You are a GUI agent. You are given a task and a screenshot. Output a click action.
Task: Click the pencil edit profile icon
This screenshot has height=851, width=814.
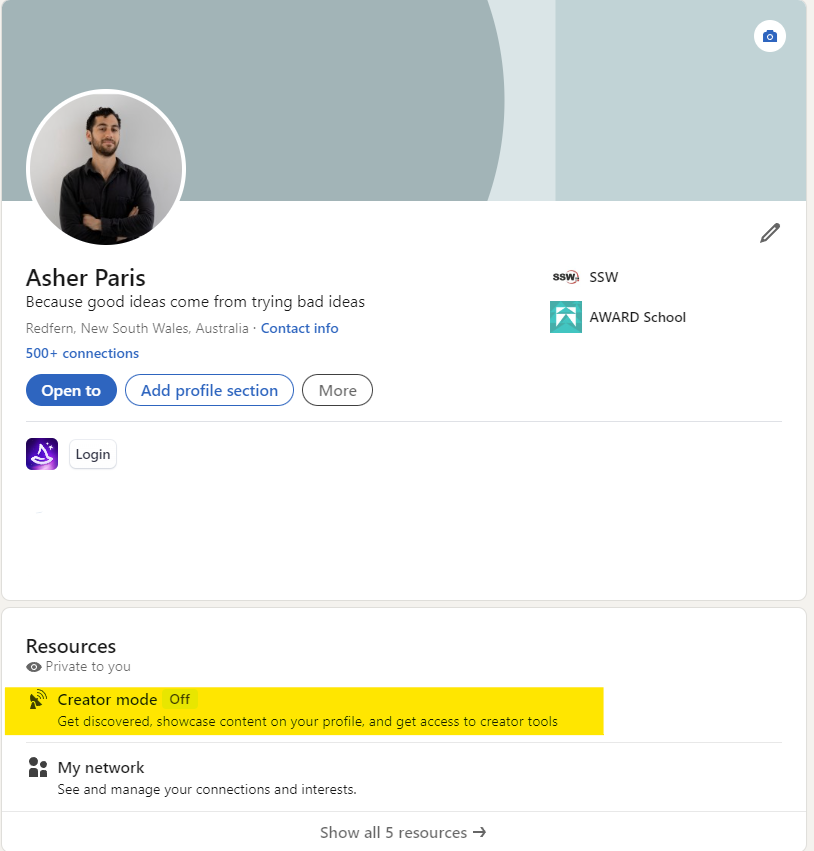coord(769,233)
